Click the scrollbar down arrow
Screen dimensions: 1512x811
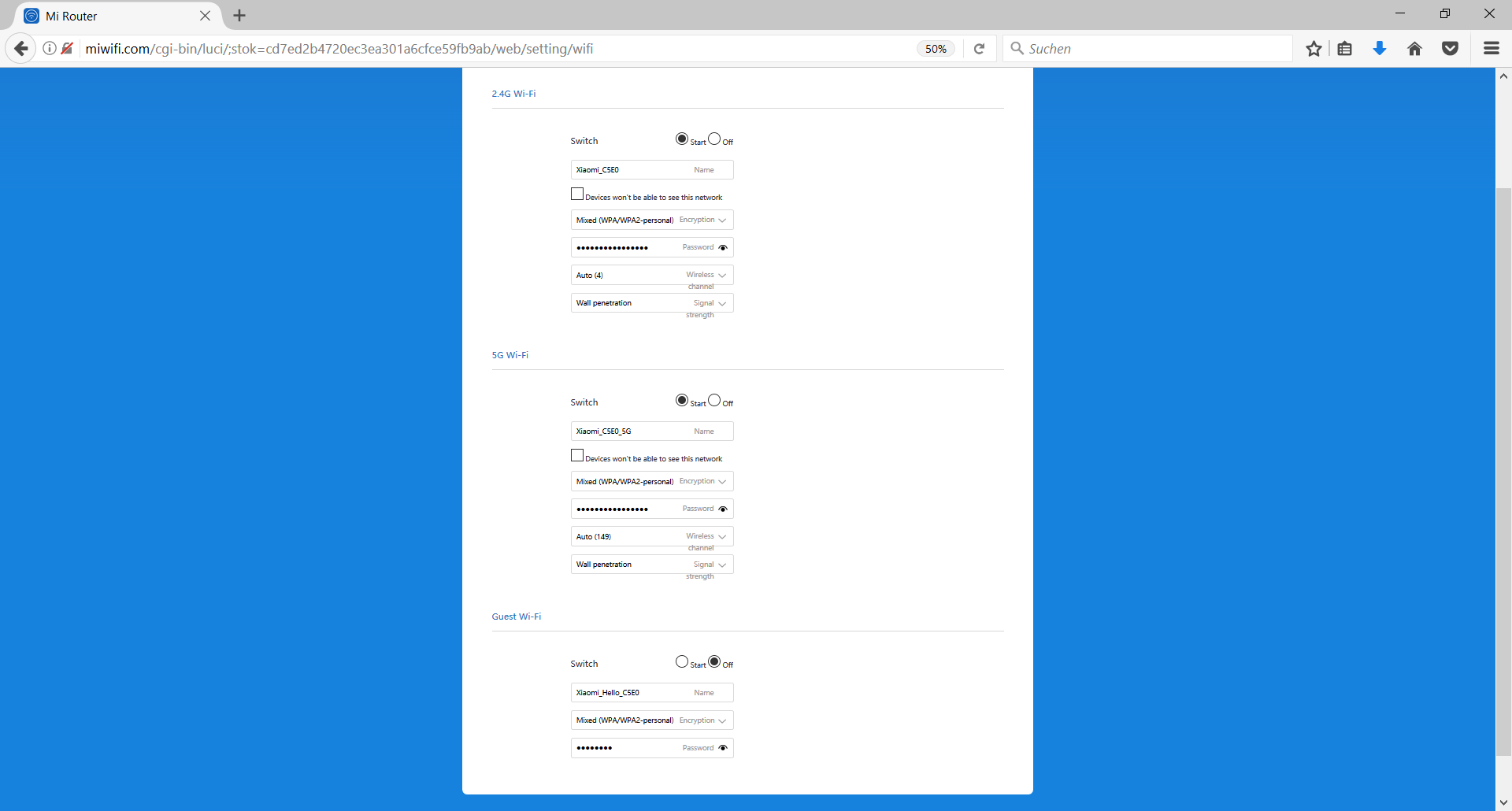(x=1503, y=802)
